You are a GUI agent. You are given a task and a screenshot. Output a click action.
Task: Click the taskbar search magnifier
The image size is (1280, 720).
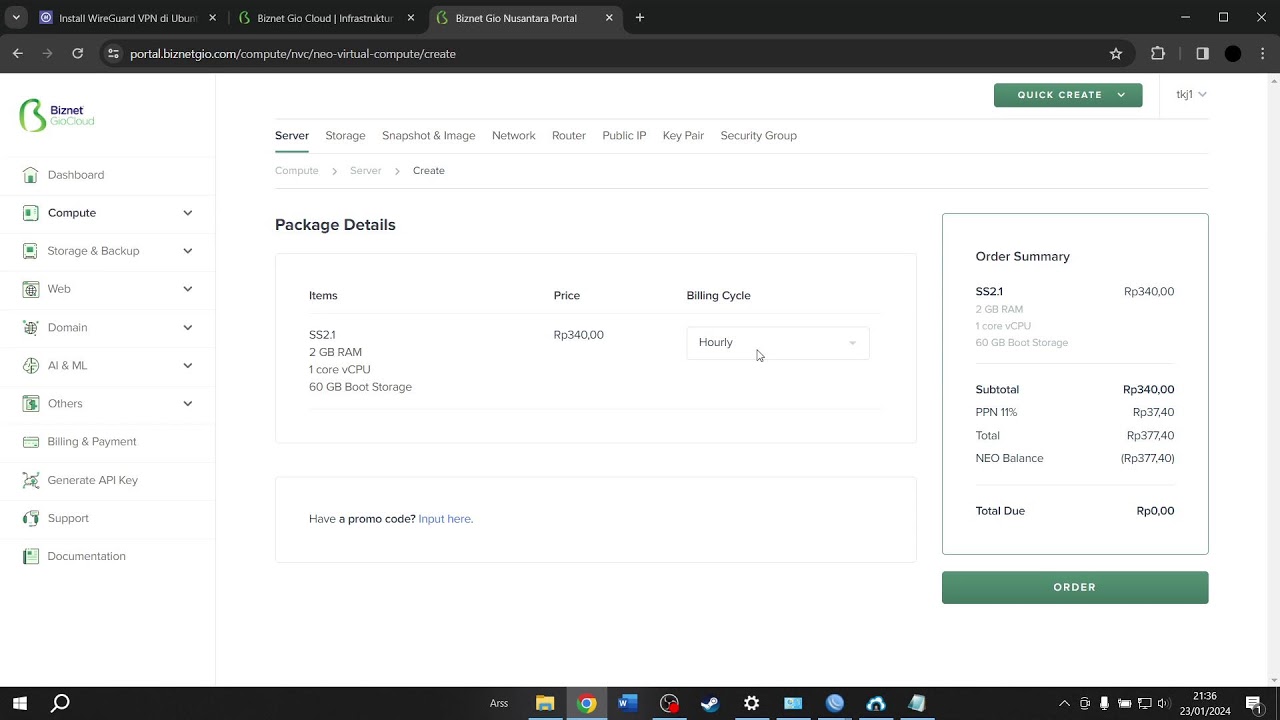point(61,703)
